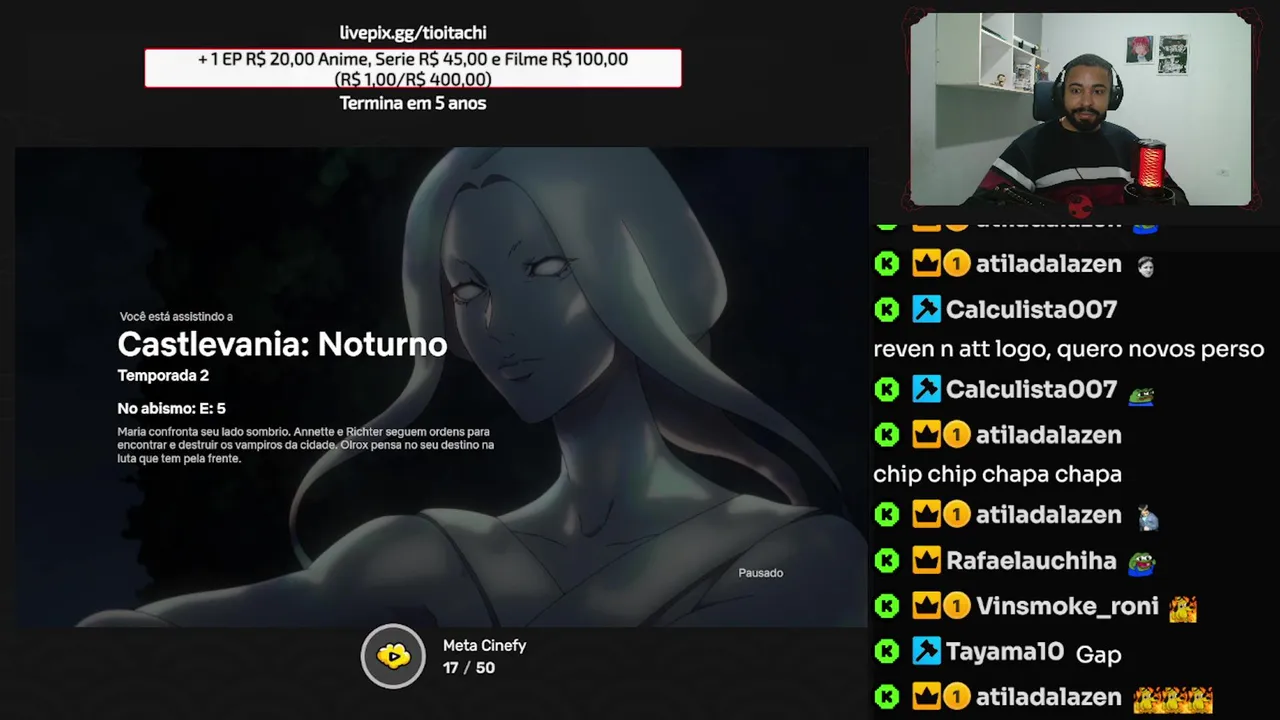Click the 'Você está assistindo a' text

coord(176,316)
